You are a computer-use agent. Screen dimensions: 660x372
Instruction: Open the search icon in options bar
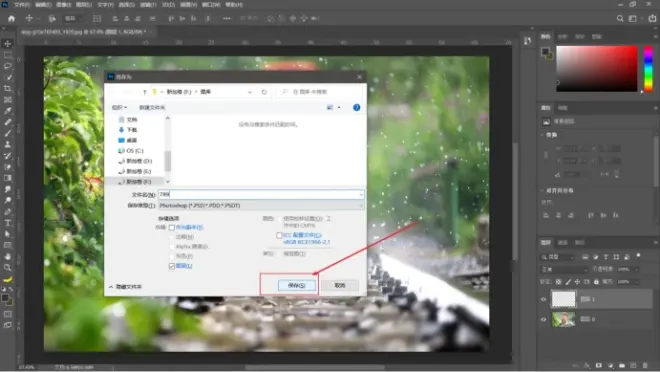click(620, 19)
